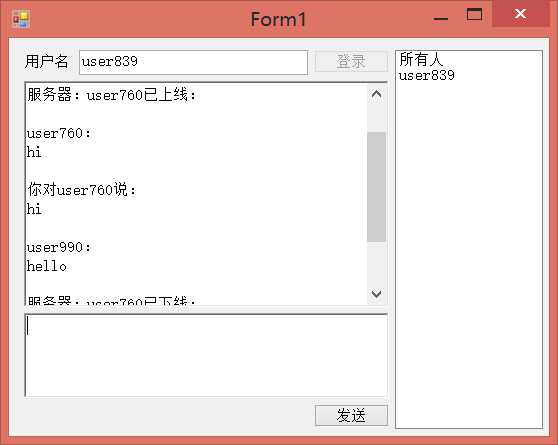Click the 'user760:' sender line in chat log
Image resolution: width=558 pixels, height=445 pixels.
click(x=59, y=134)
